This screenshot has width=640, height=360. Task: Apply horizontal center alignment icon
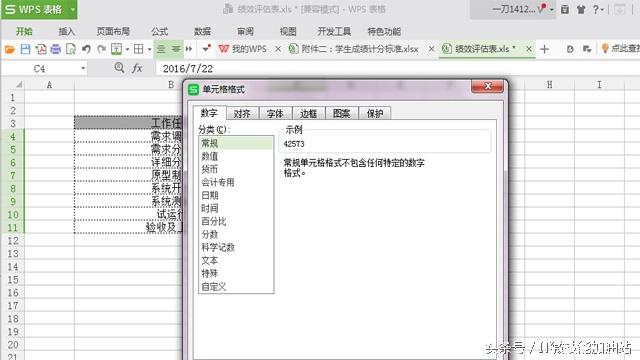[161, 49]
